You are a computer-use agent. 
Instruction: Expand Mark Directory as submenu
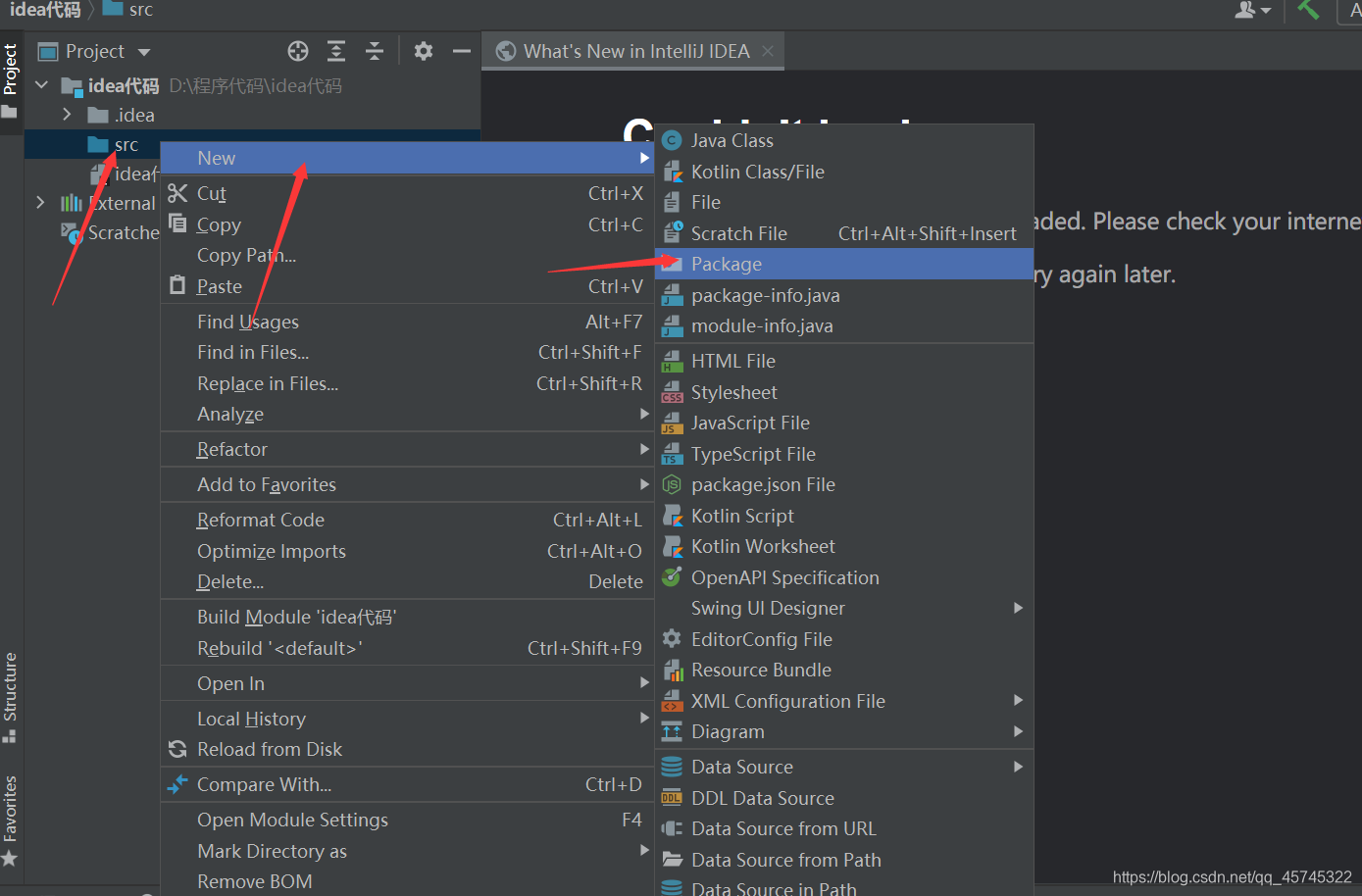pos(407,851)
